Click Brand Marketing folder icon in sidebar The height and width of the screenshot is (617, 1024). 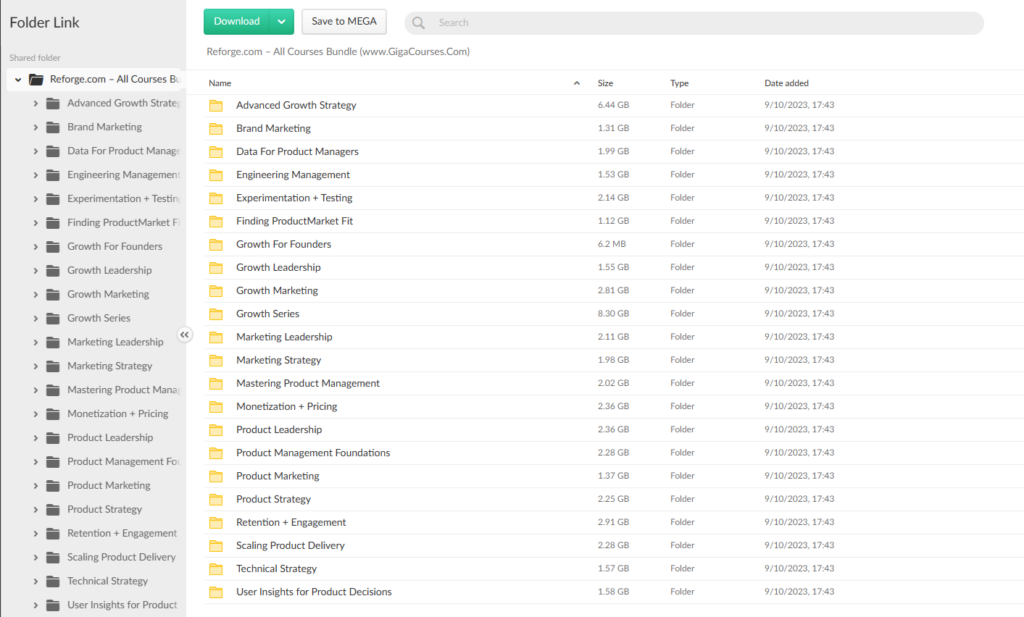(x=53, y=127)
